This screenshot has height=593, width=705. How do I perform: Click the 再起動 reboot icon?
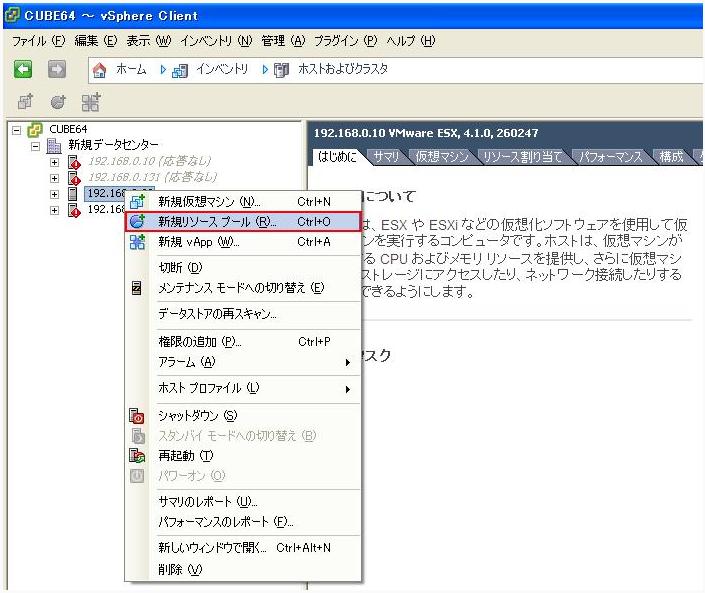tap(137, 455)
